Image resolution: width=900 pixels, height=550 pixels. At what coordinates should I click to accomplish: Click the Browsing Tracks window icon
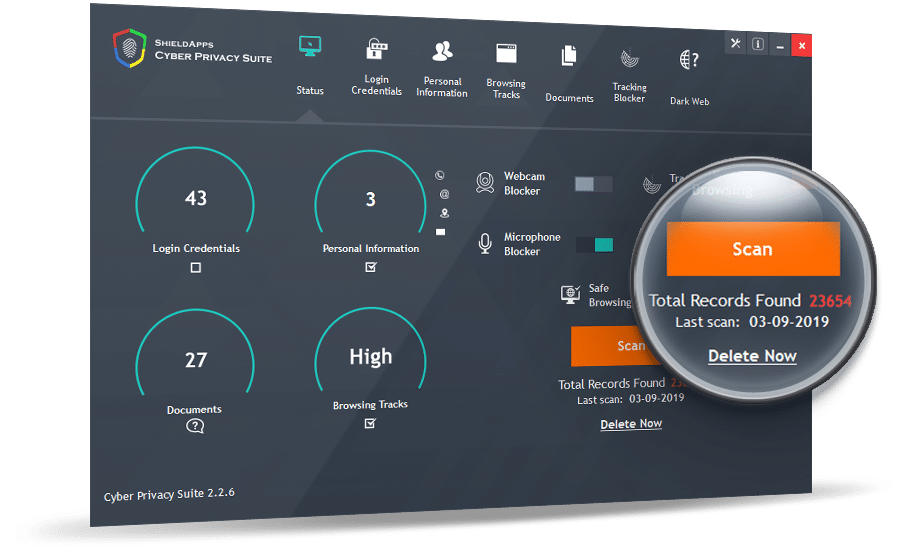pos(506,53)
